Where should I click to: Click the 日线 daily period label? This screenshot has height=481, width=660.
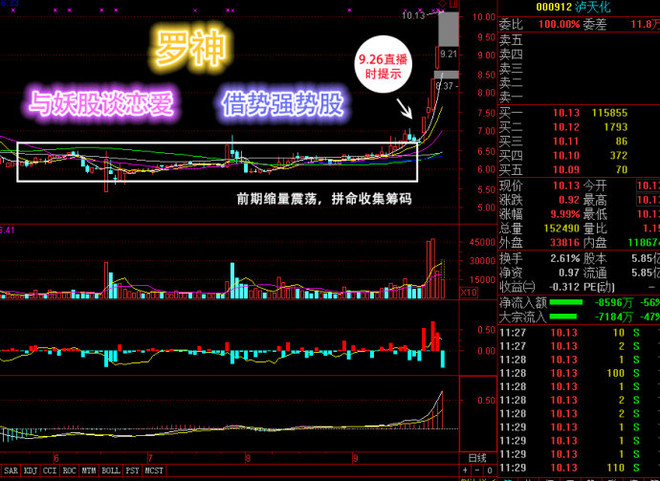477,458
